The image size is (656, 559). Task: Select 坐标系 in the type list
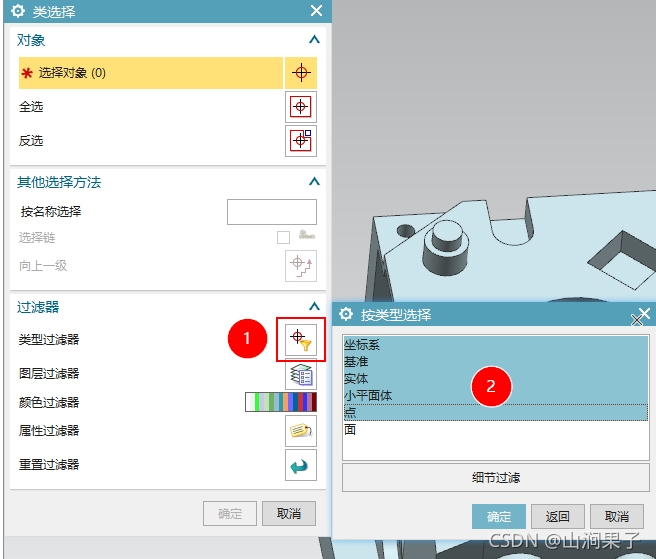496,345
